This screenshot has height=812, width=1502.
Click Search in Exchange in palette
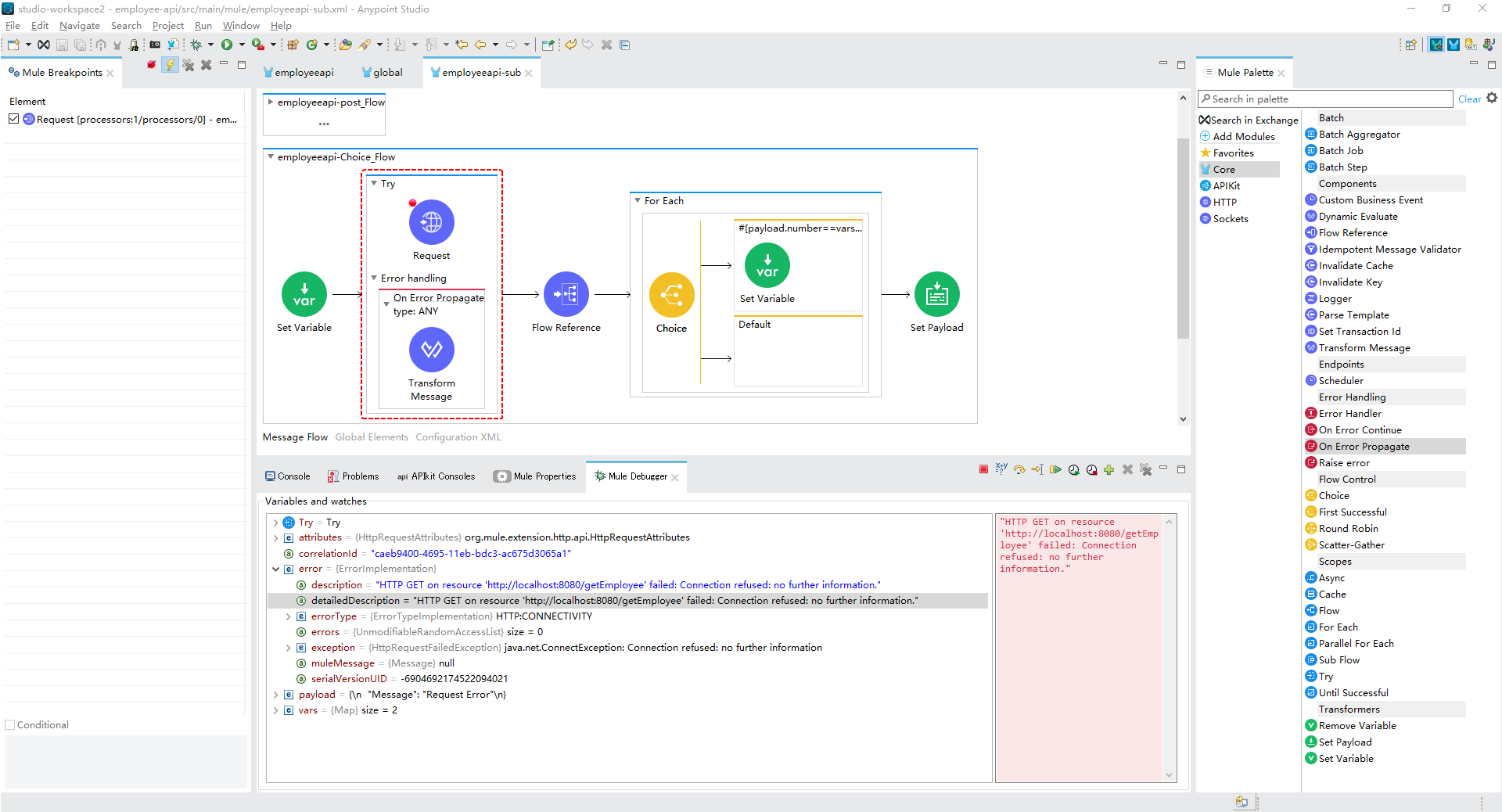click(1249, 120)
